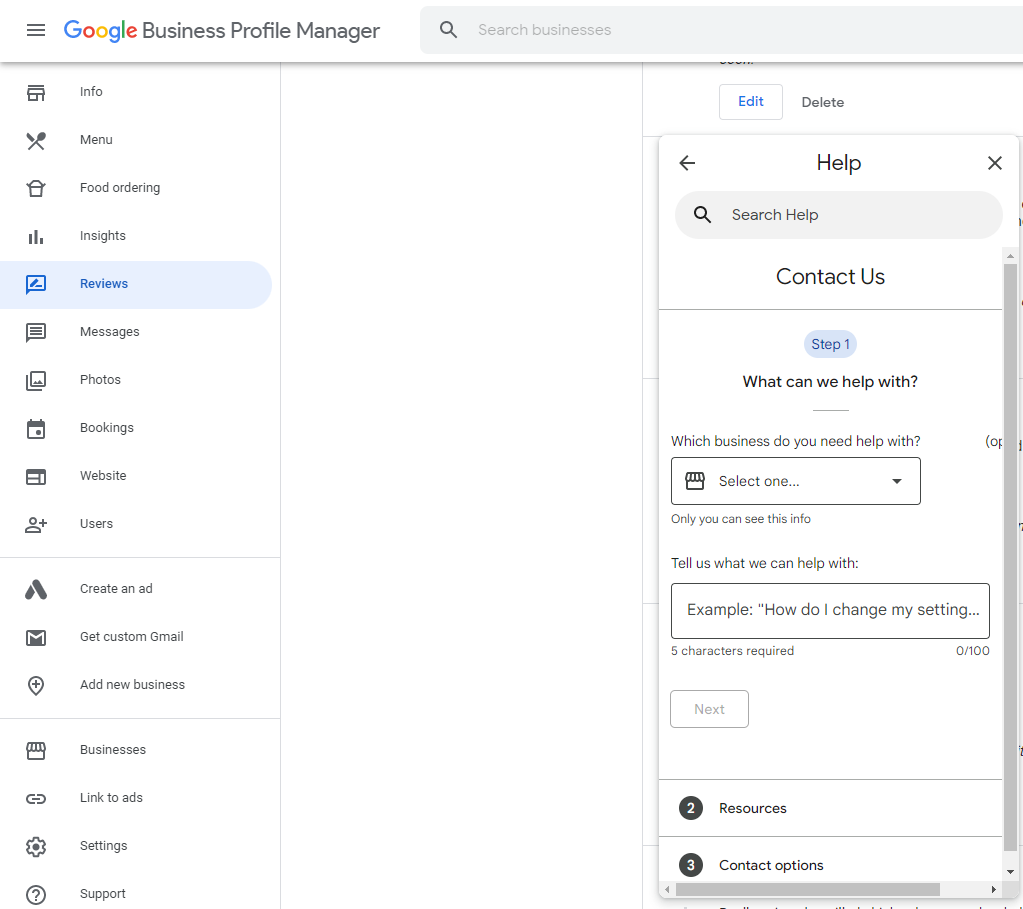This screenshot has height=909, width=1023.
Task: Open the hamburger main menu icon
Action: 36,30
